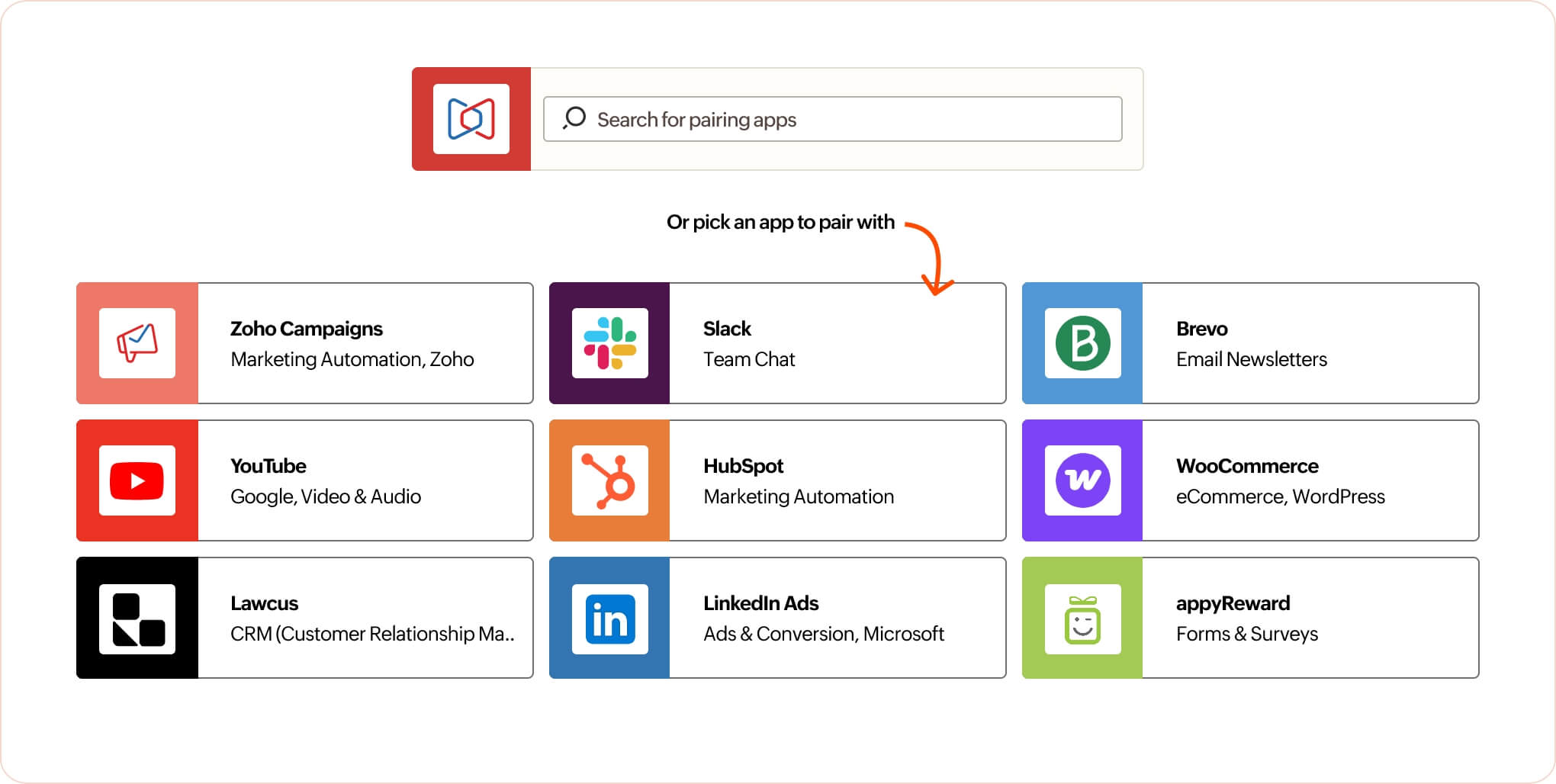1556x784 pixels.
Task: Select the LinkedIn Ads icon
Action: click(x=609, y=618)
